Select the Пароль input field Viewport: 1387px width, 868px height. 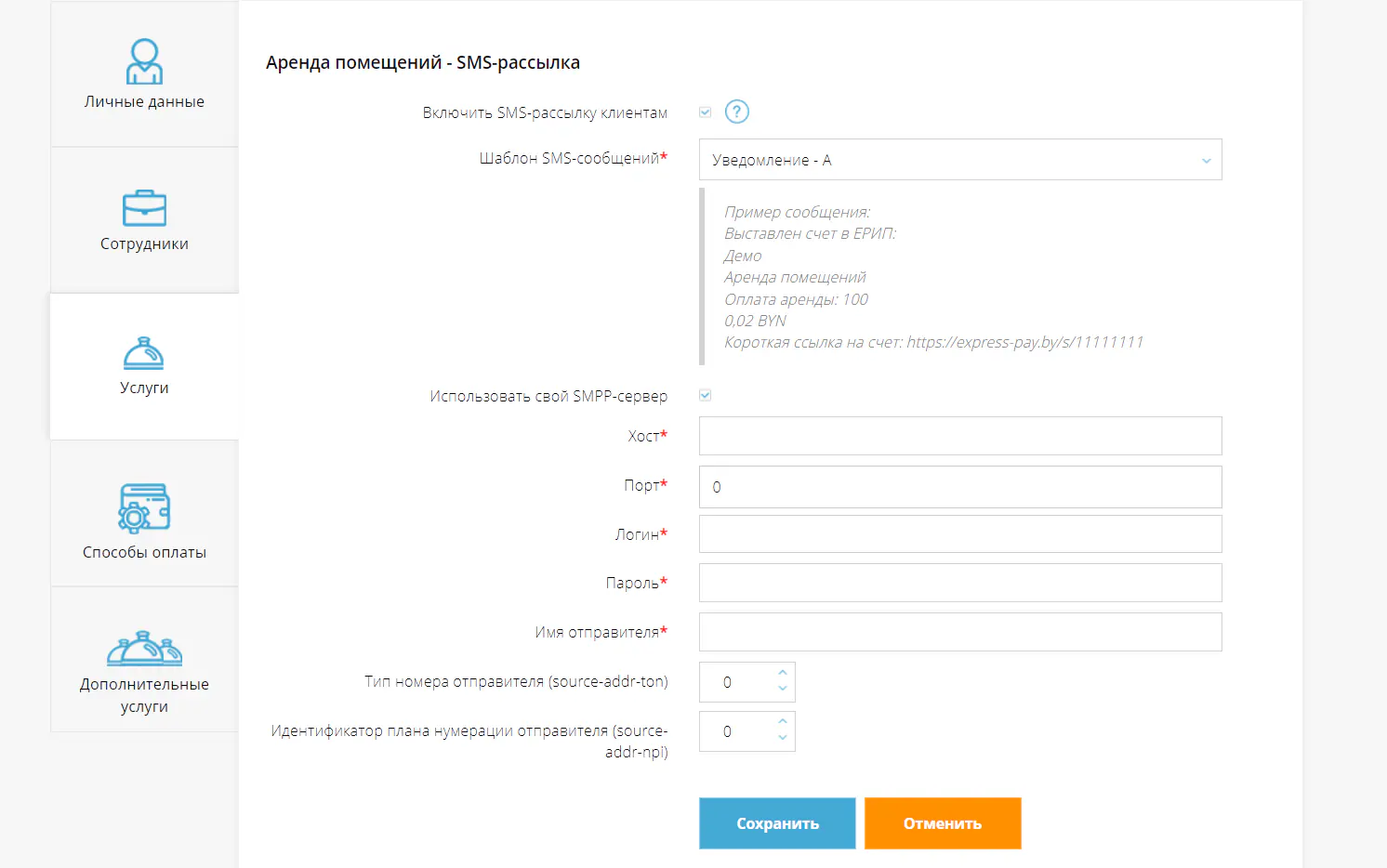point(959,583)
